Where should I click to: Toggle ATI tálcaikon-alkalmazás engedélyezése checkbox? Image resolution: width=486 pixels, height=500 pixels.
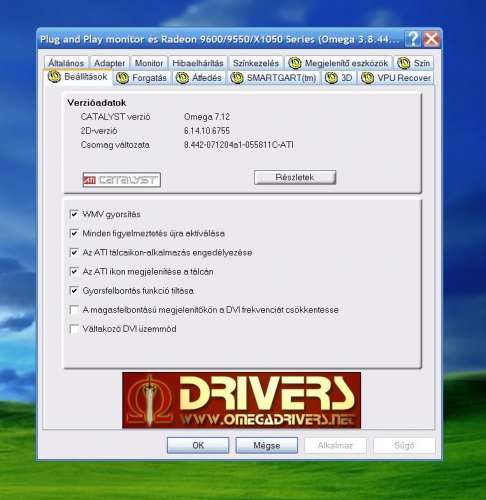pyautogui.click(x=74, y=252)
